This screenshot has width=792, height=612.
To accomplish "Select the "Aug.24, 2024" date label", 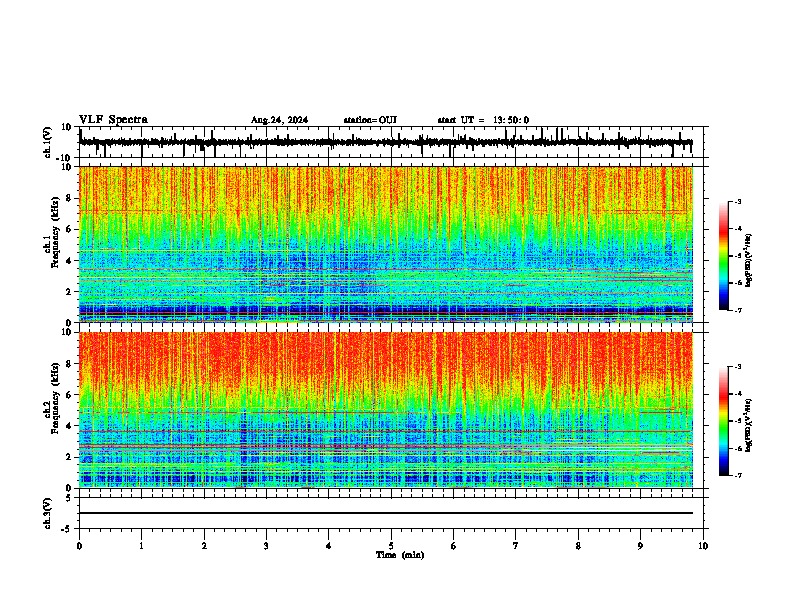I will (279, 120).
